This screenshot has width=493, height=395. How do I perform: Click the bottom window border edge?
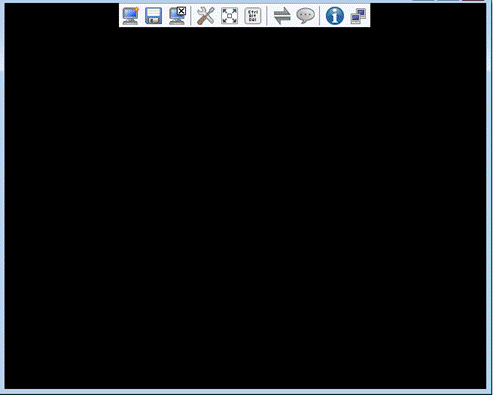(x=246, y=392)
